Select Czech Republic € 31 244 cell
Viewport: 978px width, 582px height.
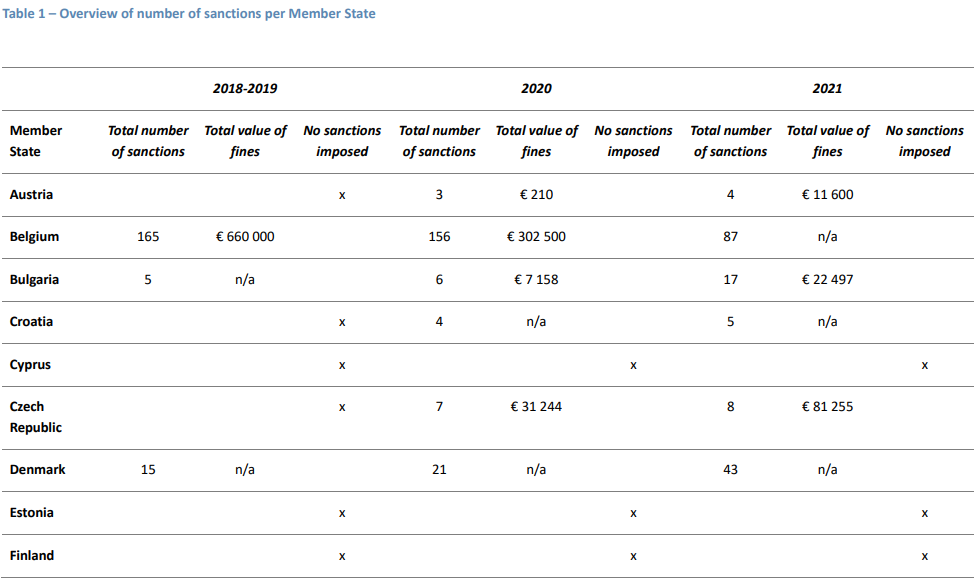(x=536, y=407)
